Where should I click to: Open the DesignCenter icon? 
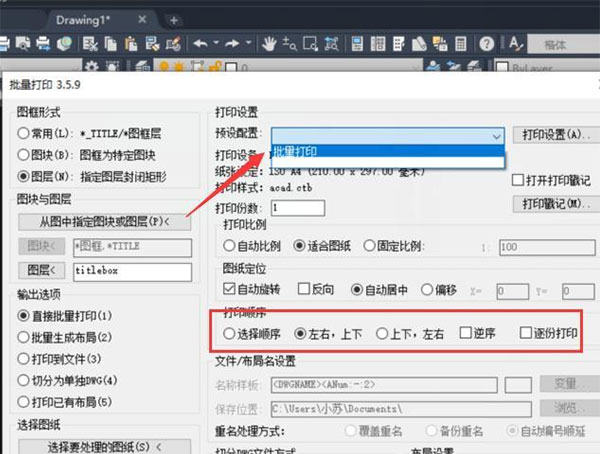pyautogui.click(x=378, y=44)
